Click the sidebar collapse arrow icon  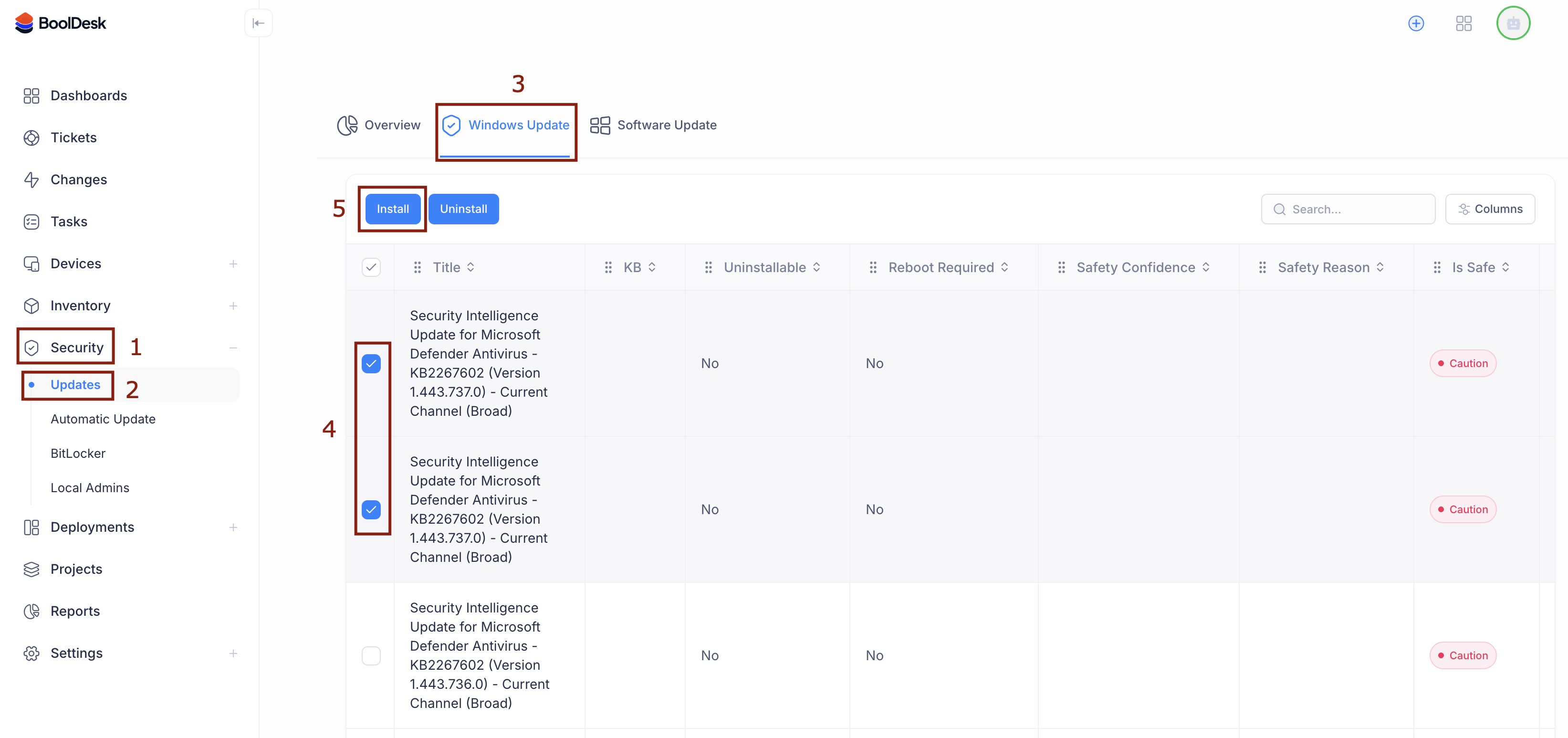click(258, 23)
